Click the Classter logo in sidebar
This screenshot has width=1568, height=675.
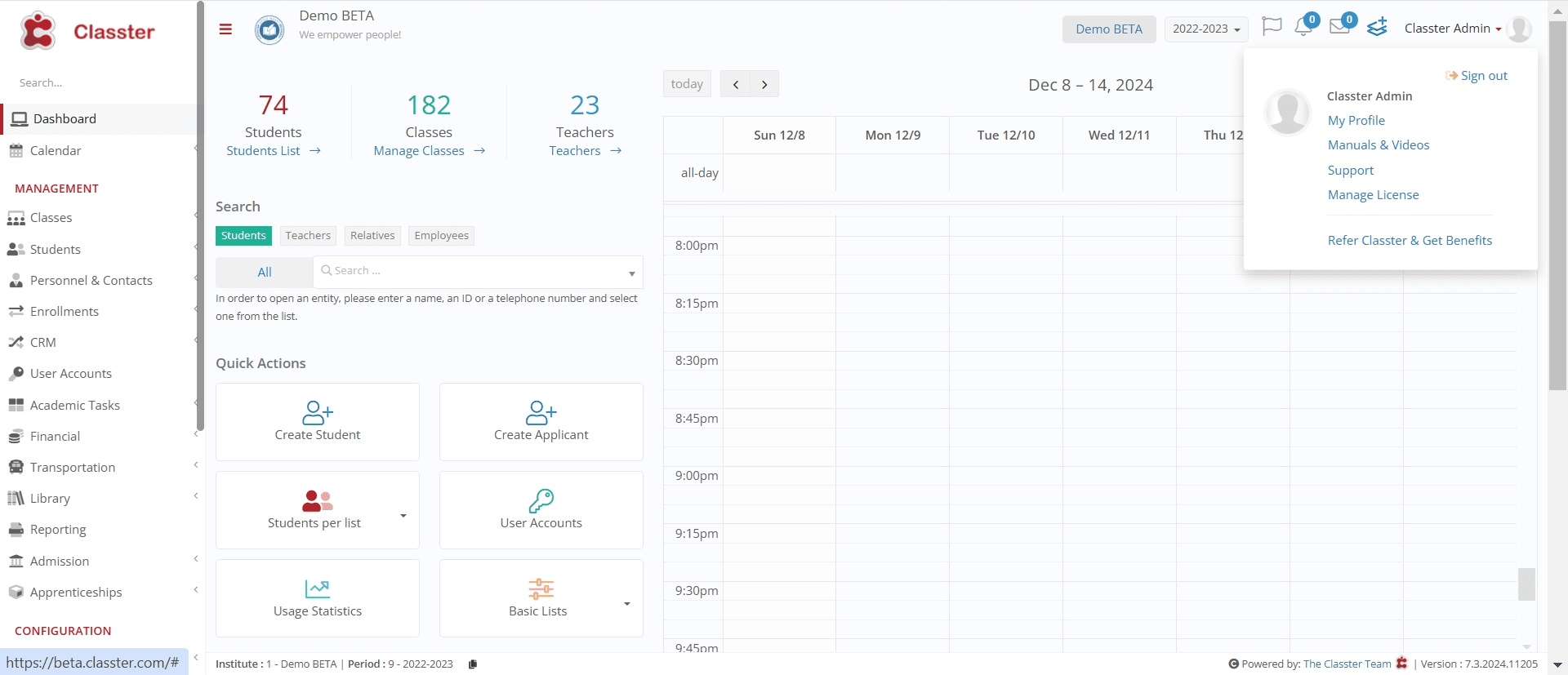(x=87, y=31)
